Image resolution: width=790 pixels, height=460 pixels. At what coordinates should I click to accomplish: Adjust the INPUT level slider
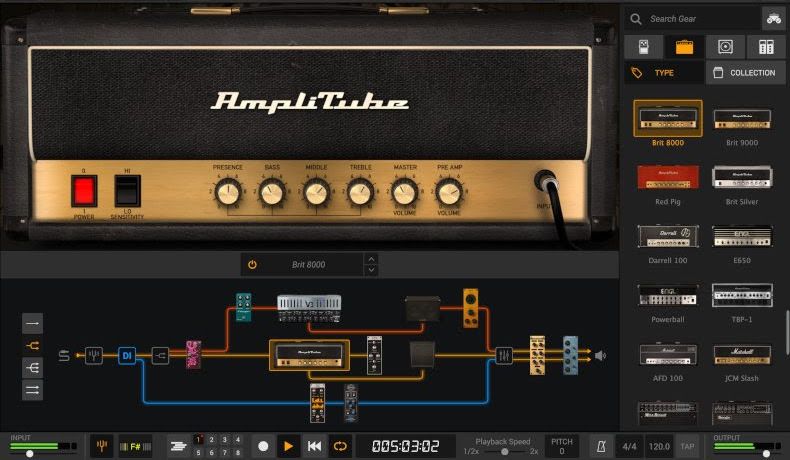tap(30, 453)
